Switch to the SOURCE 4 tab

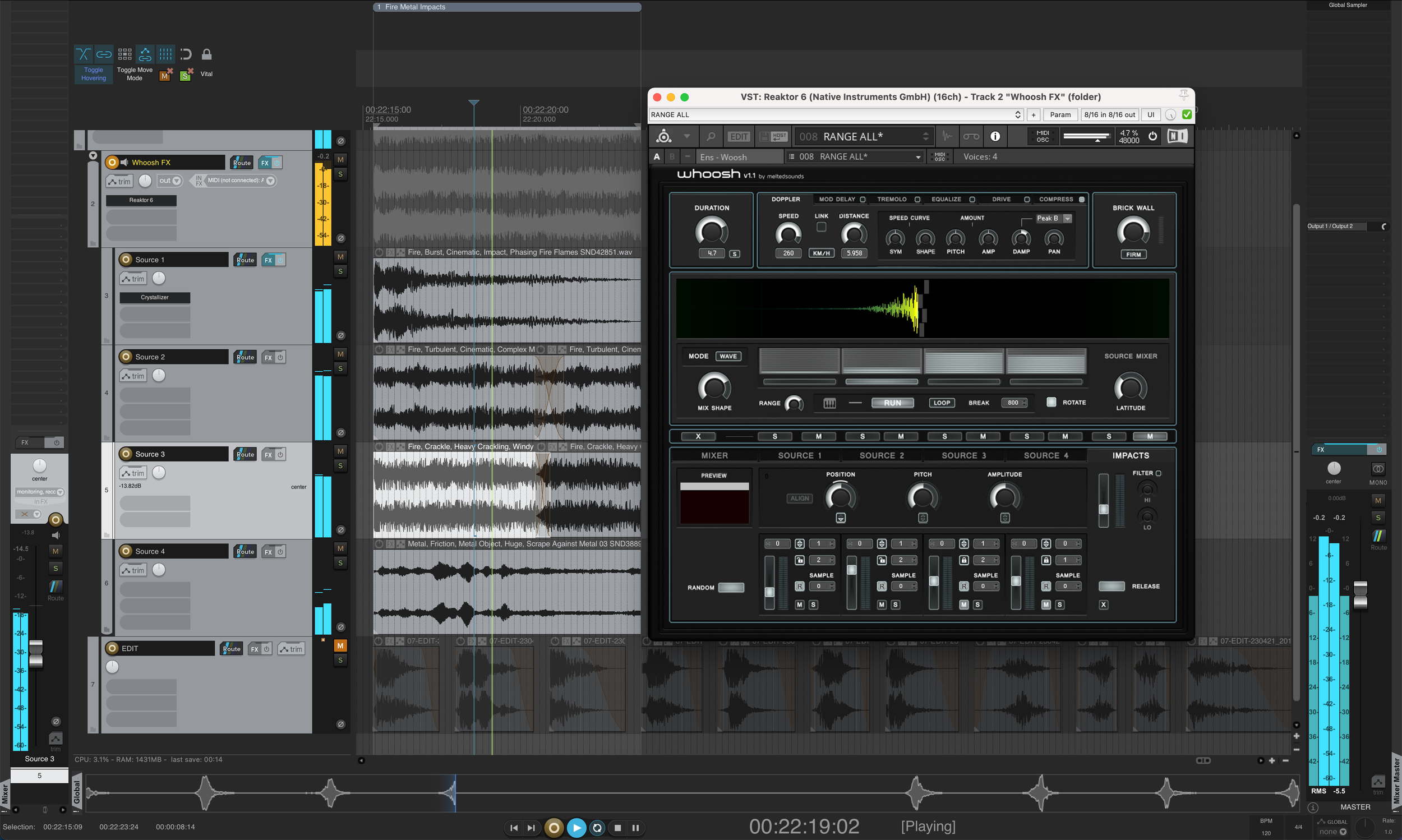coord(1045,456)
